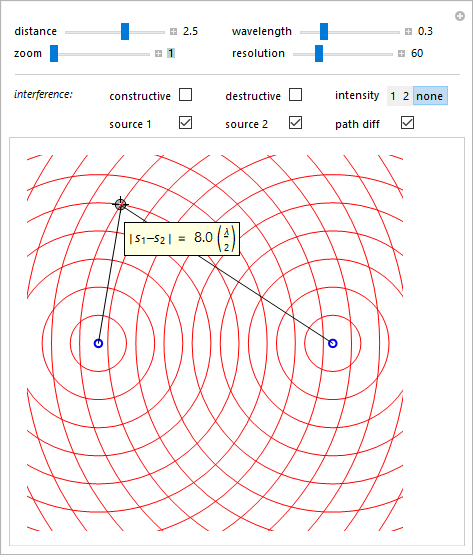Open the panel options plus icon top-right

coord(460,16)
